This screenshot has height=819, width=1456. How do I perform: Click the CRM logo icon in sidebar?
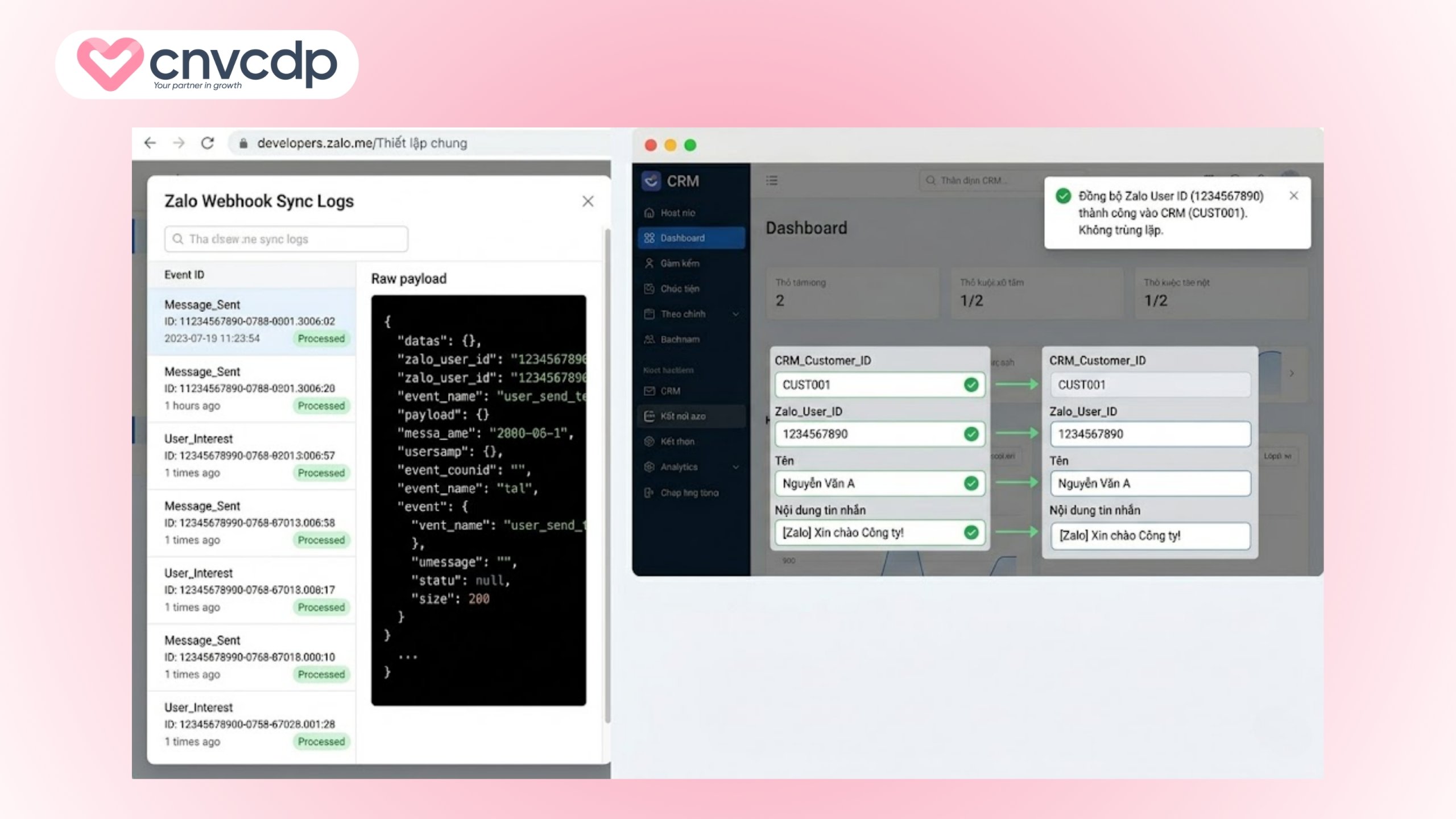coord(651,181)
